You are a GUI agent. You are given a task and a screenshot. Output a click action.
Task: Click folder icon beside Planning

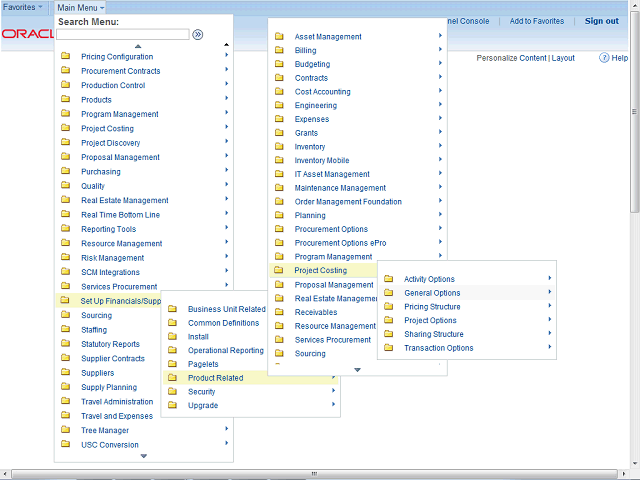[x=279, y=215]
